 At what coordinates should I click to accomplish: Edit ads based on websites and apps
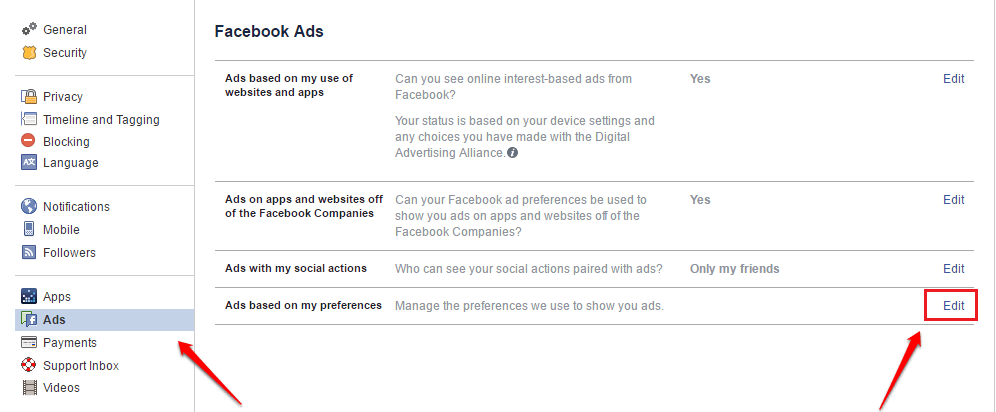953,79
